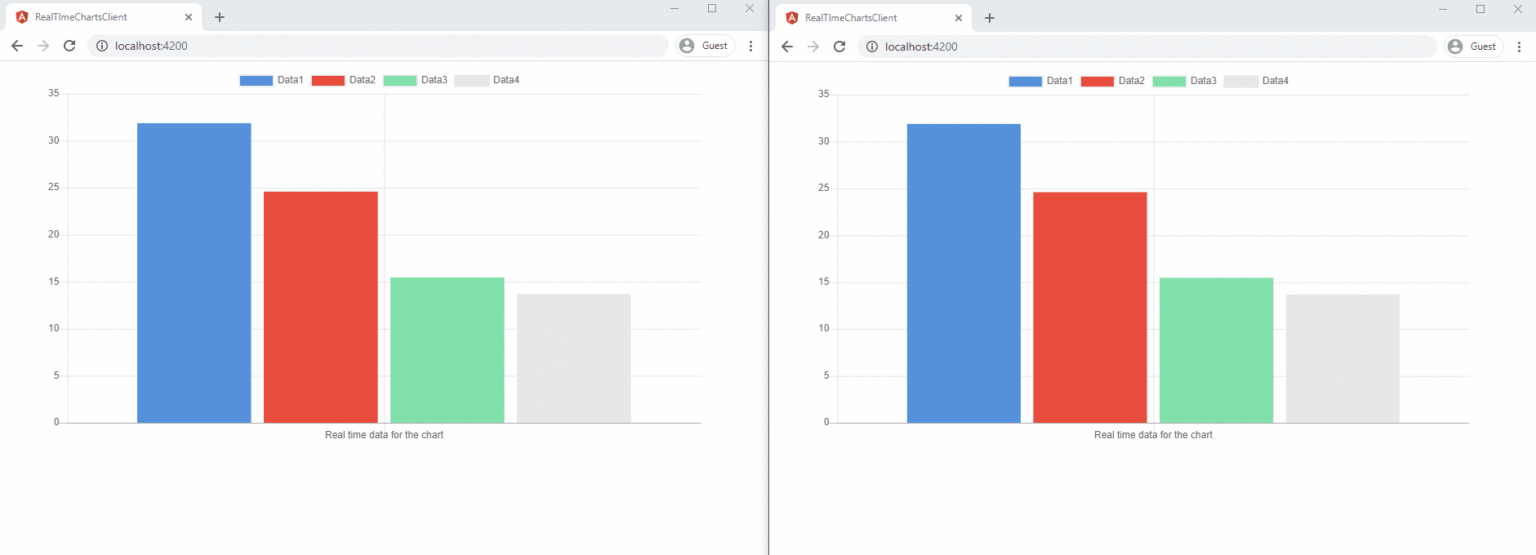Click blue Data1 bar in left chart
The image size is (1536, 555).
[194, 272]
